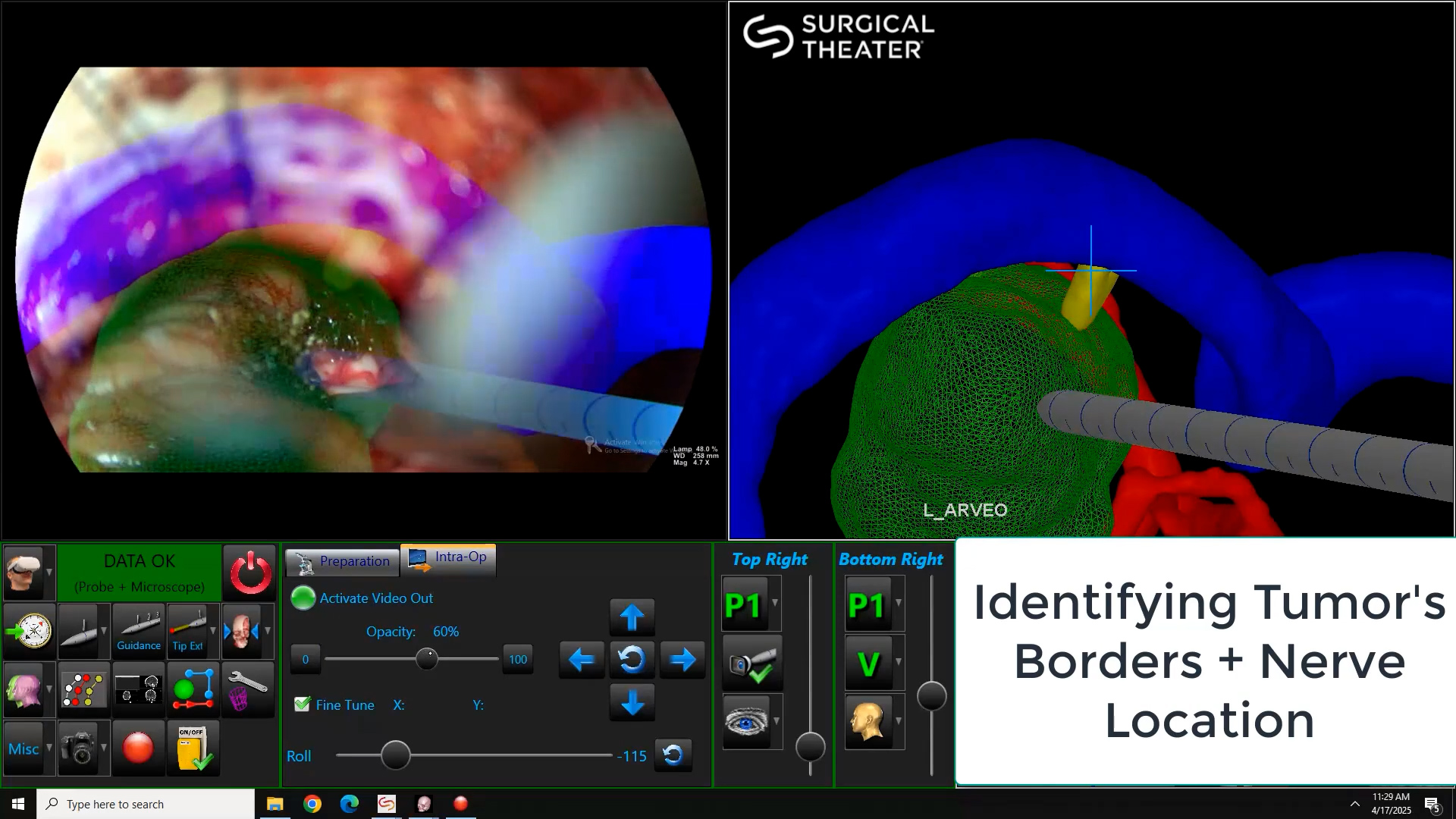Expand the VR headset dropdown arrow
Image resolution: width=1456 pixels, height=819 pixels.
pos(49,573)
